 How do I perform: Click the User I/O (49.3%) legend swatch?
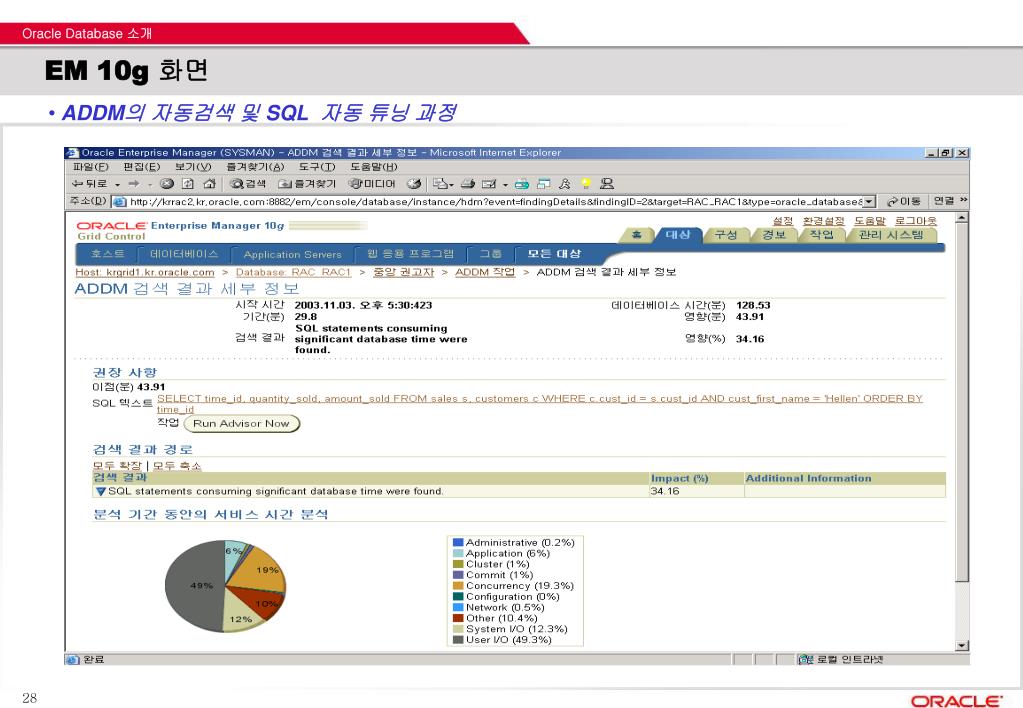[458, 639]
